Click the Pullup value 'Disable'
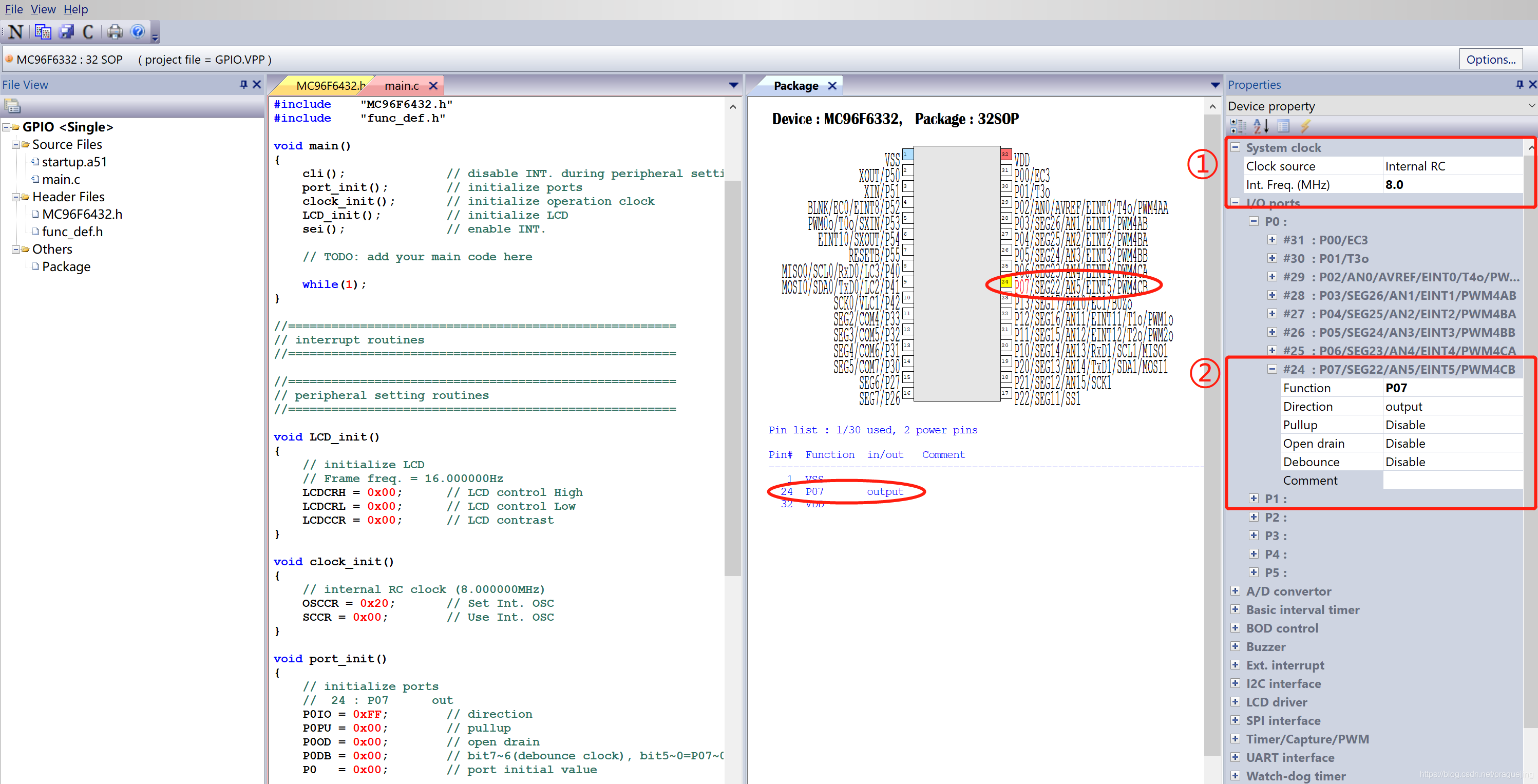Viewport: 1538px width, 784px height. click(x=1453, y=425)
